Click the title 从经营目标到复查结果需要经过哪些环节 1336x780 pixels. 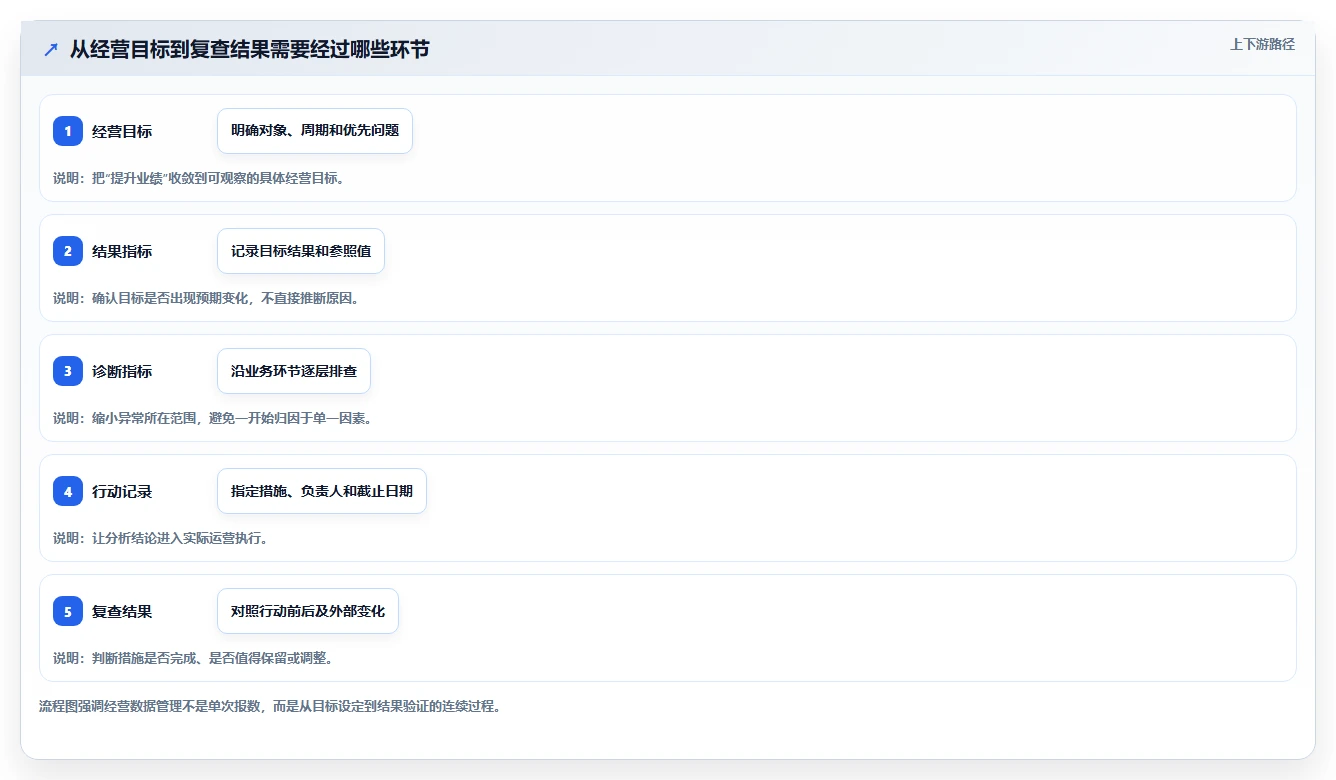pyautogui.click(x=249, y=49)
